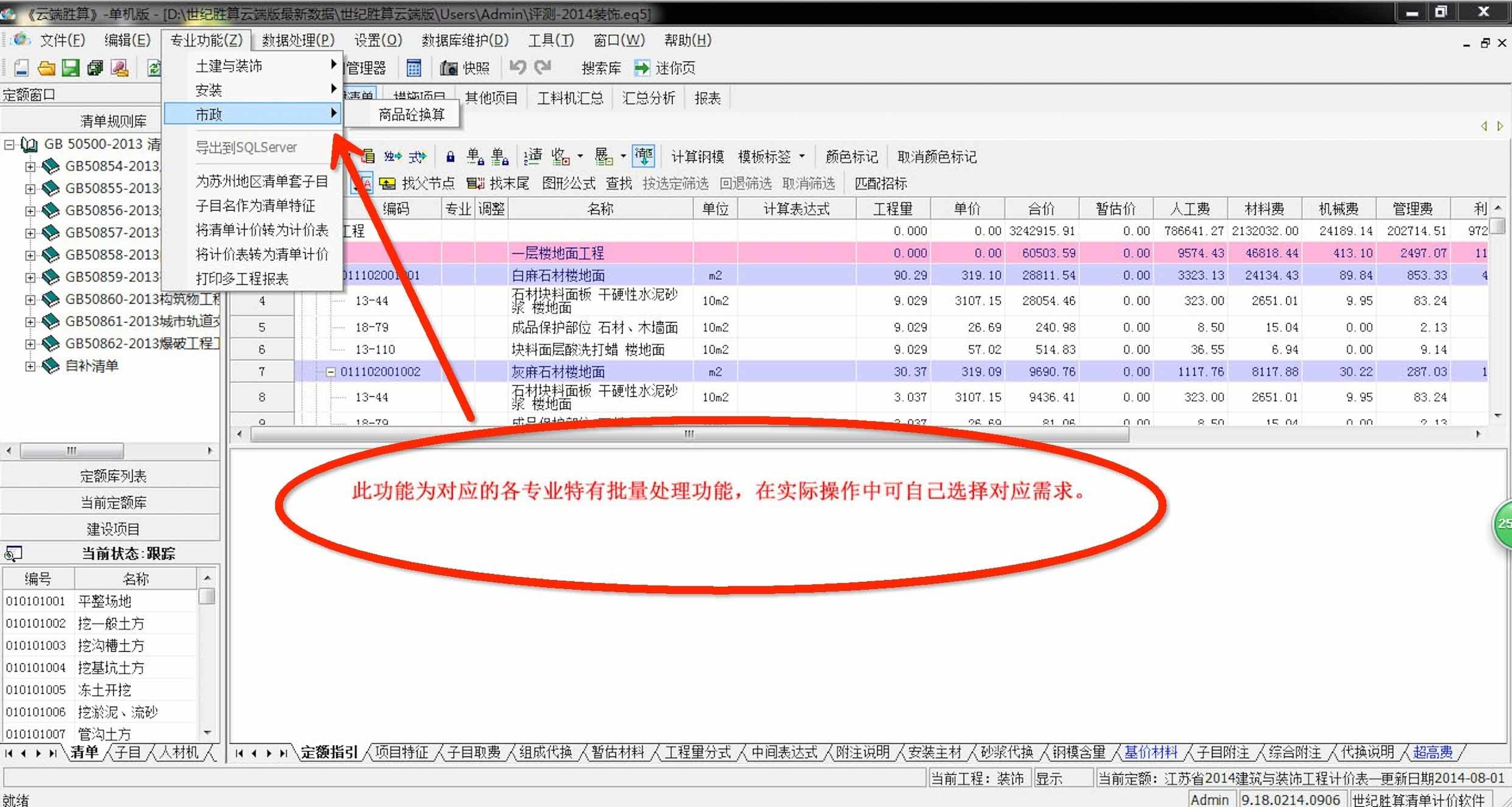Click the 清 numbered sort icon
Viewport: 1512px width, 807px height.
click(x=533, y=157)
